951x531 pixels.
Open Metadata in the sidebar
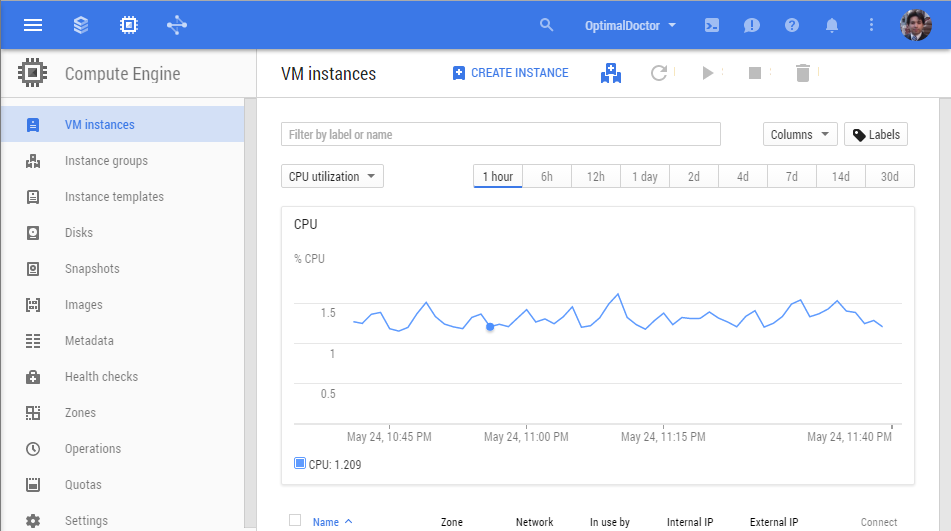[x=123, y=341]
